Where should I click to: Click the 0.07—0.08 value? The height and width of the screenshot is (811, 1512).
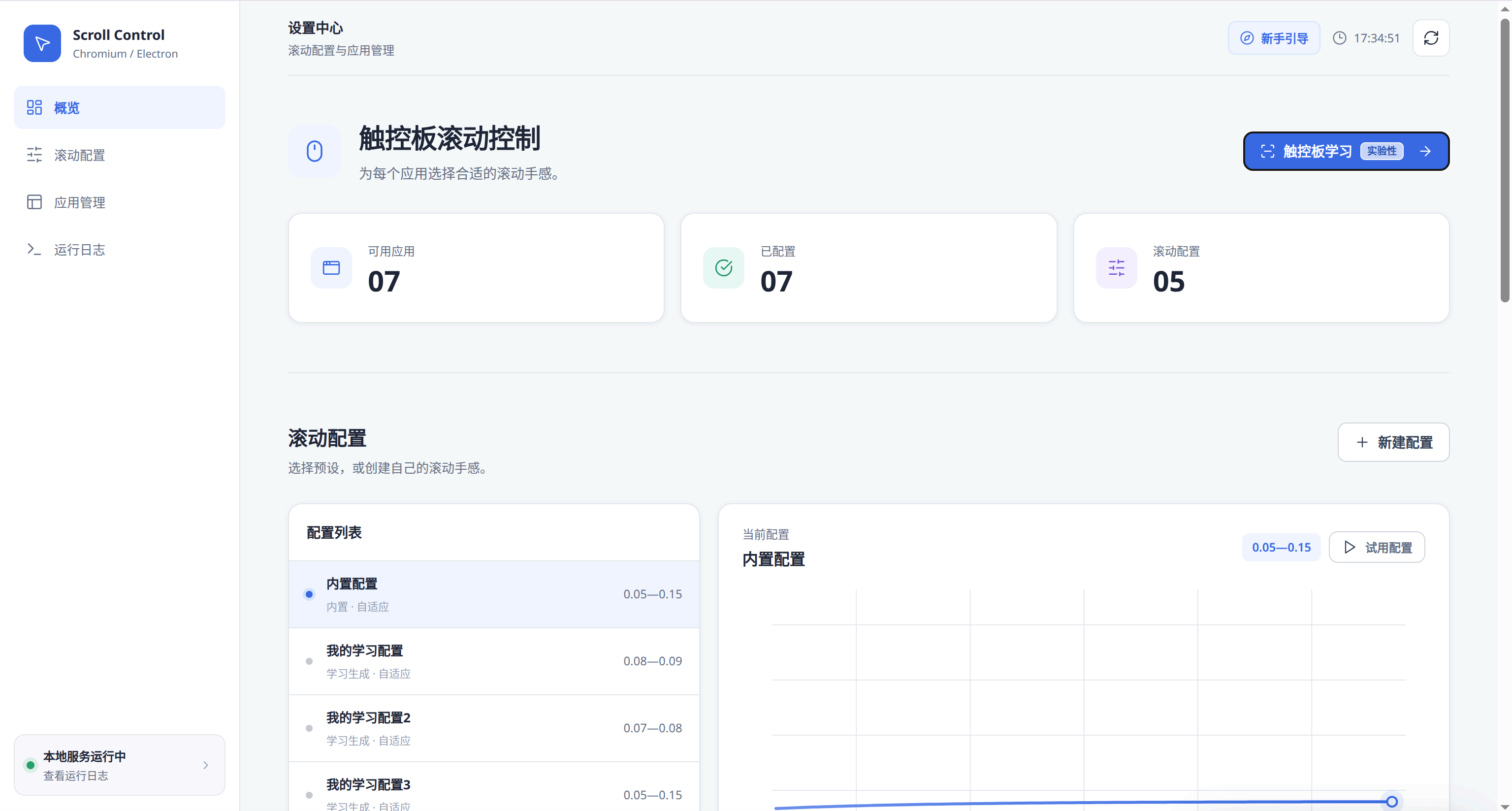pos(653,728)
